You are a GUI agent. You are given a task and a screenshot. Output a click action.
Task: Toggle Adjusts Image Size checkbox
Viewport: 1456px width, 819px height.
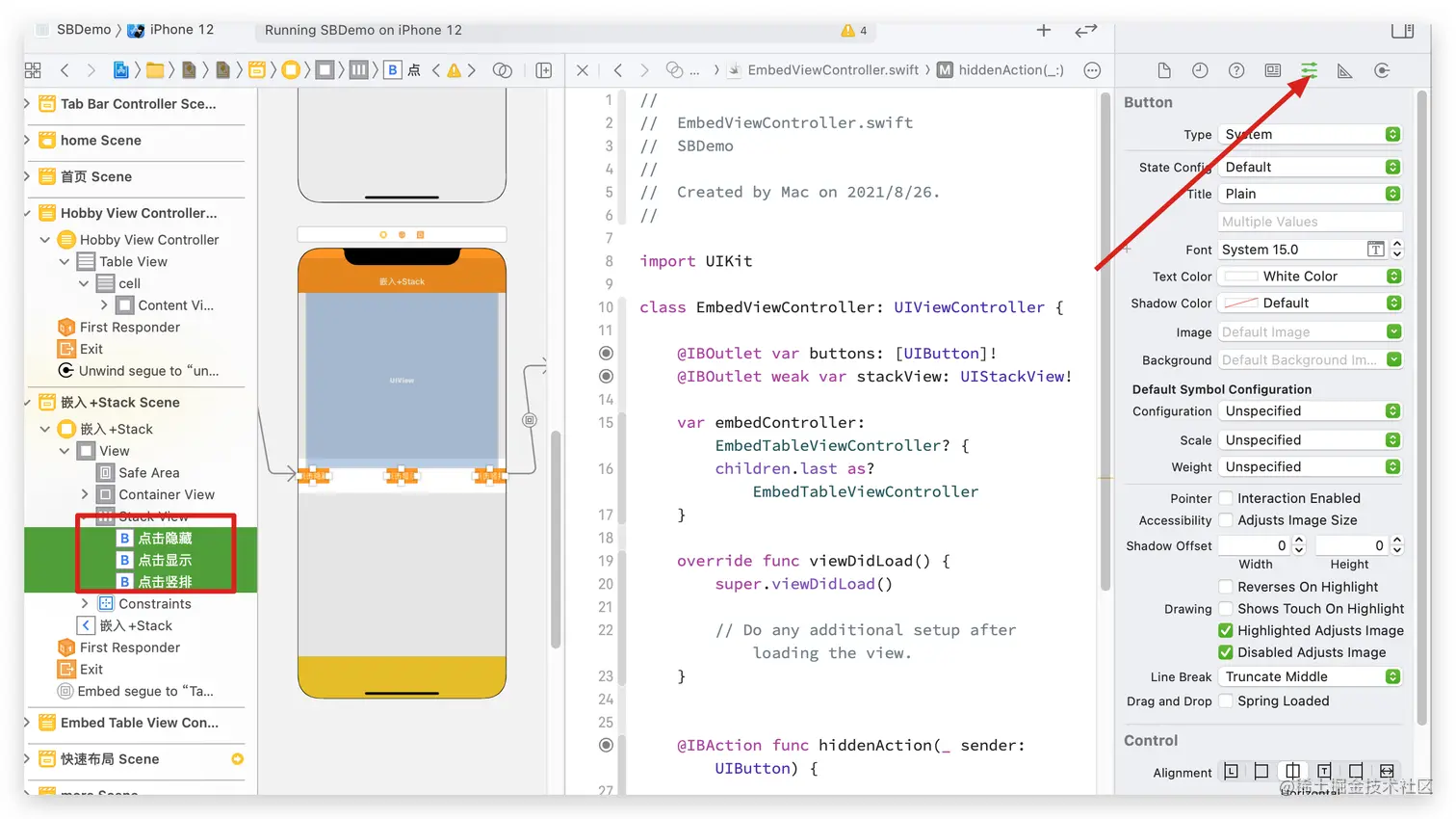1226,520
